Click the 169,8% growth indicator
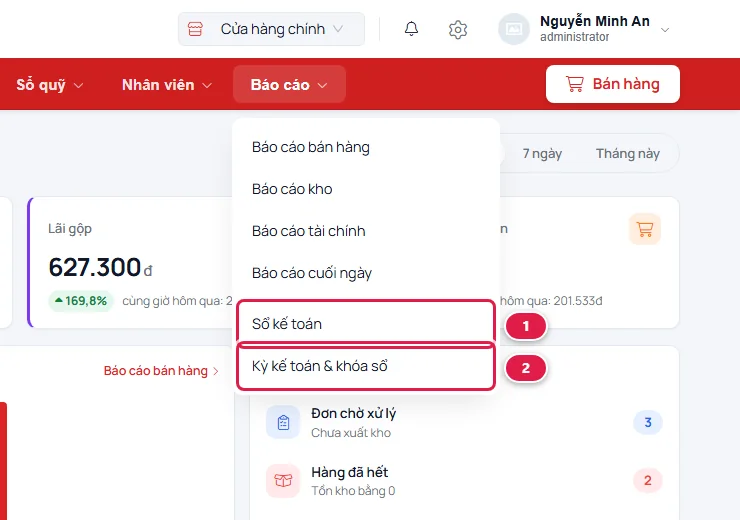The image size is (740, 520). 81,301
